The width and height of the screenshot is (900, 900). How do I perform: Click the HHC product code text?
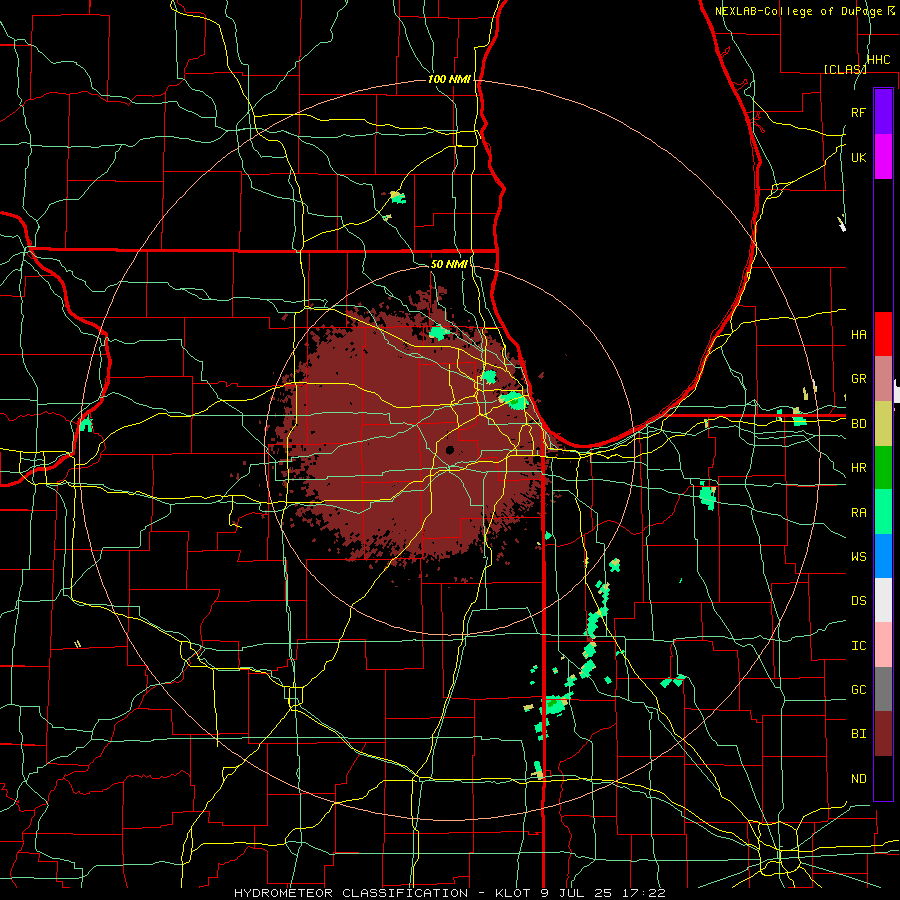click(x=878, y=60)
